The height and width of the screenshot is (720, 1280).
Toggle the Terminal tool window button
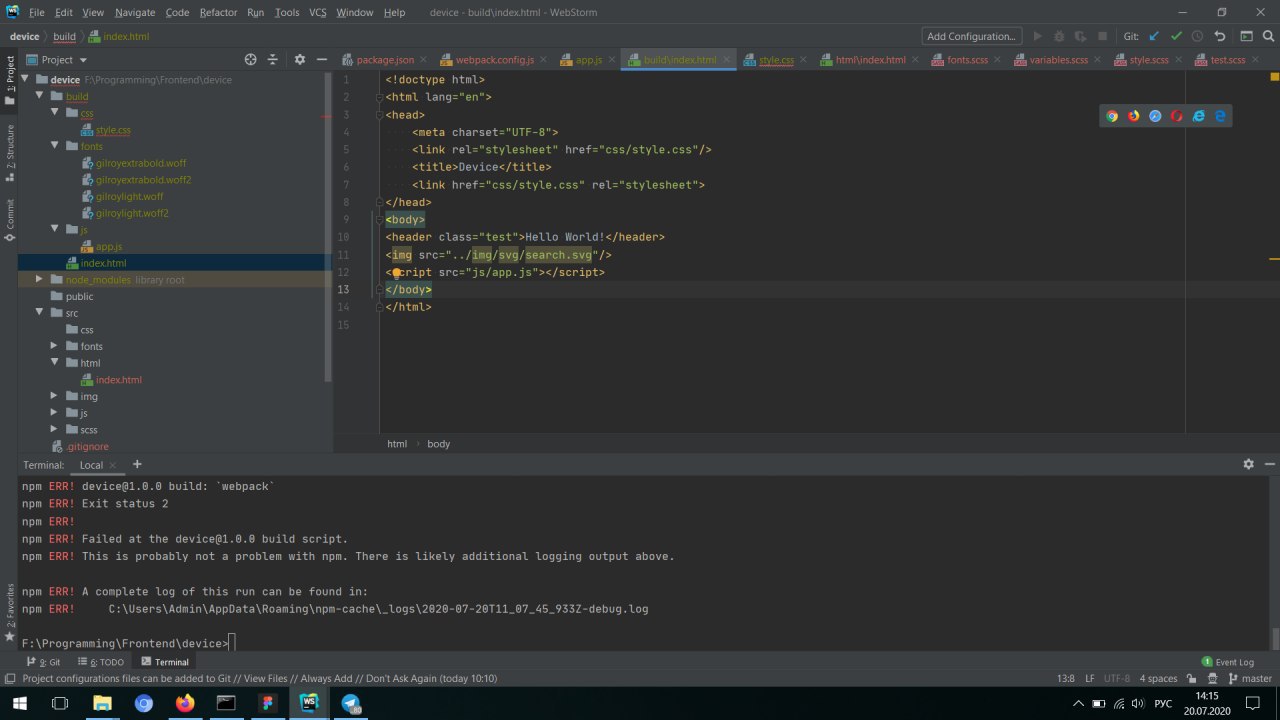(x=165, y=662)
